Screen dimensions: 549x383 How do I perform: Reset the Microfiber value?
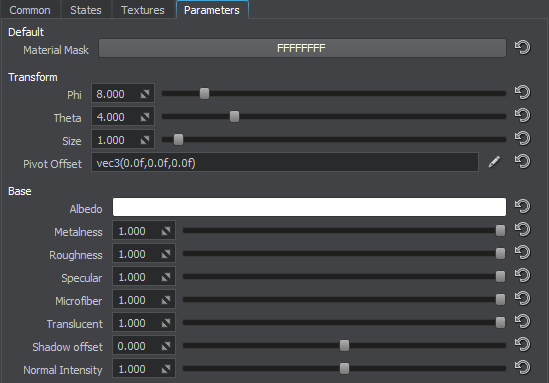pos(522,299)
